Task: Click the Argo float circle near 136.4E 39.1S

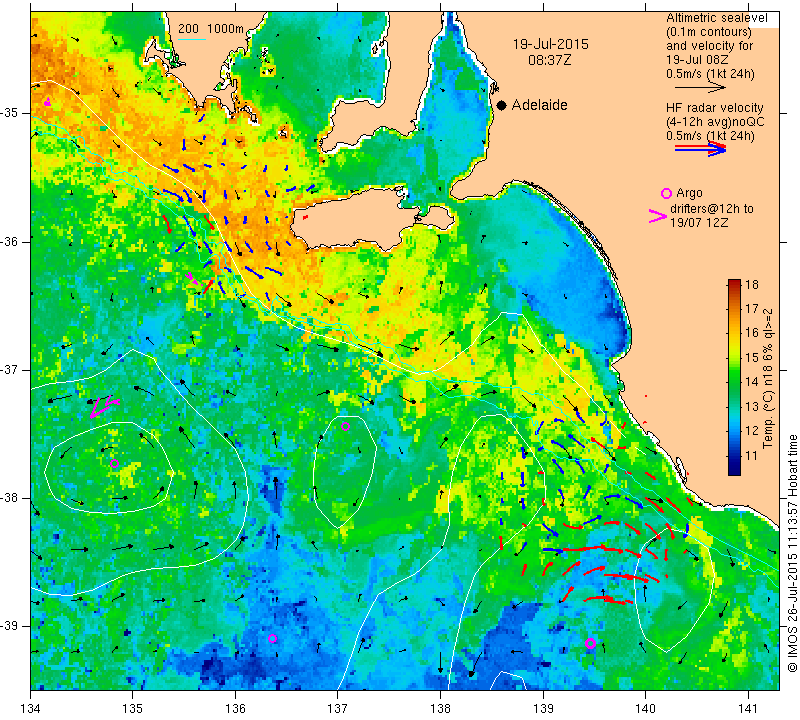Action: (x=272, y=638)
